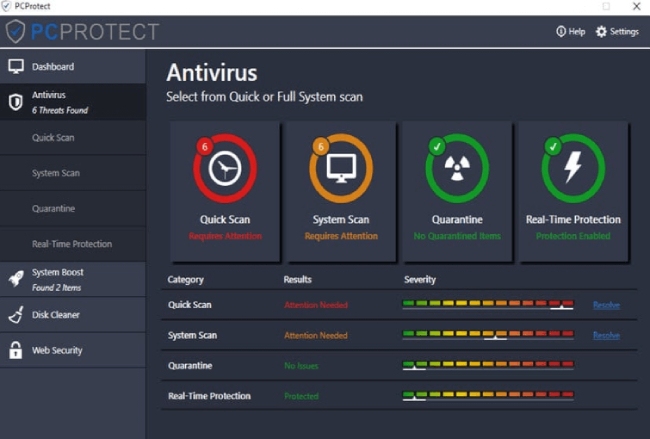The height and width of the screenshot is (439, 650).
Task: Open Web Security in sidebar
Action: [73, 350]
